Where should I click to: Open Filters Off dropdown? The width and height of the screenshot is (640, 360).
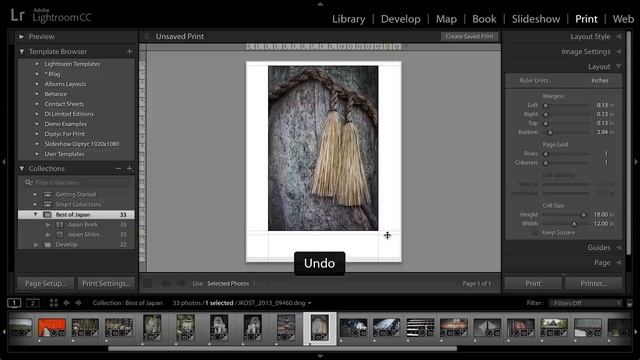click(x=586, y=303)
